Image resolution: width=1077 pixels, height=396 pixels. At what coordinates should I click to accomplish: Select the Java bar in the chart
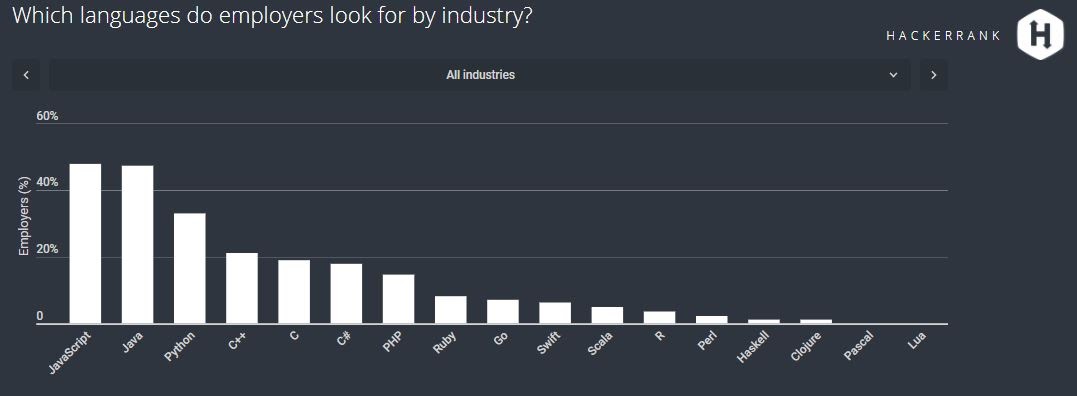pos(137,244)
